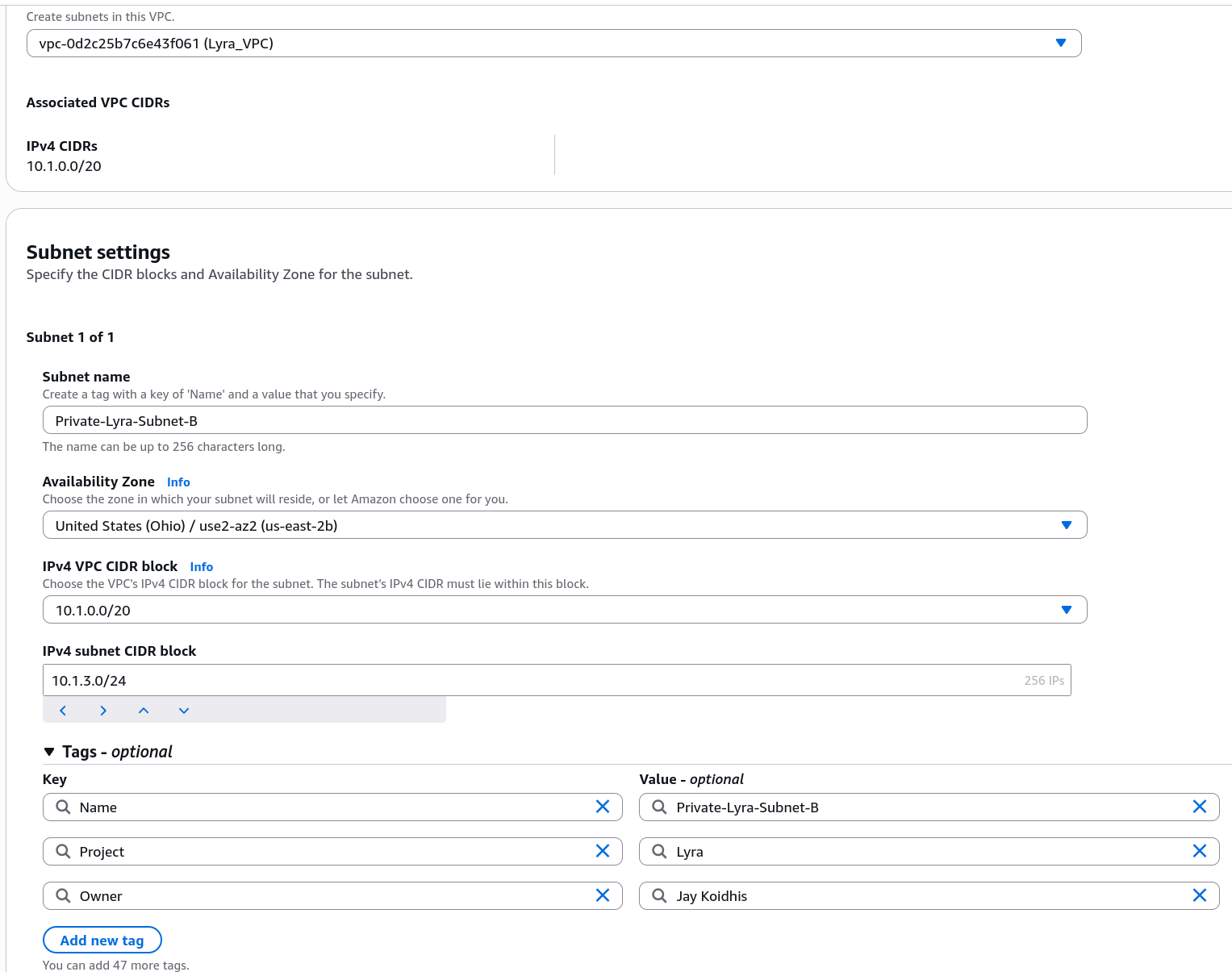Viewport: 1232px width, 972px height.
Task: Click the right arrow under subnet CIDR
Action: click(103, 711)
